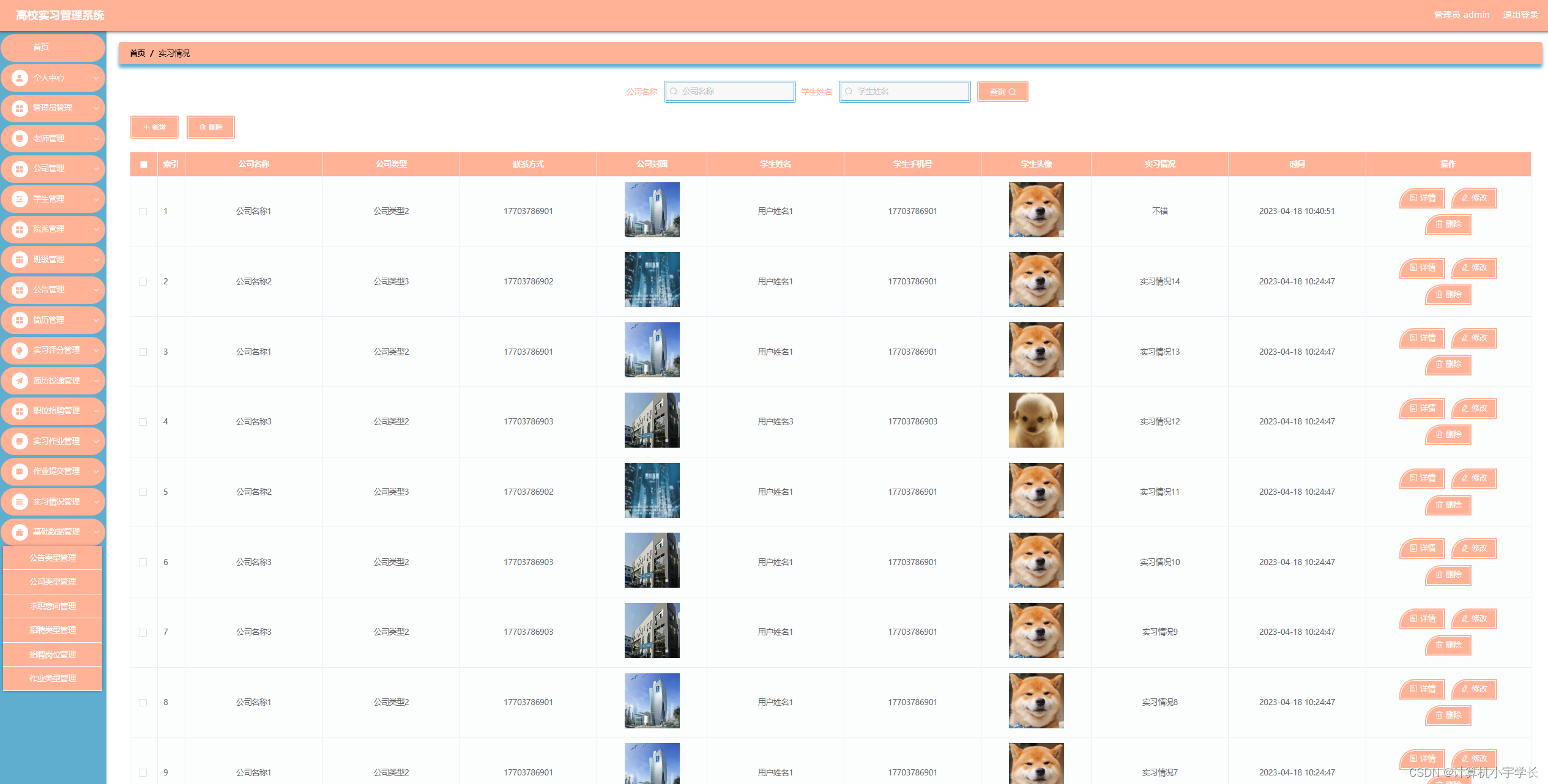This screenshot has height=784, width=1548.
Task: Toggle the select-all checkbox in table header
Action: (x=144, y=164)
